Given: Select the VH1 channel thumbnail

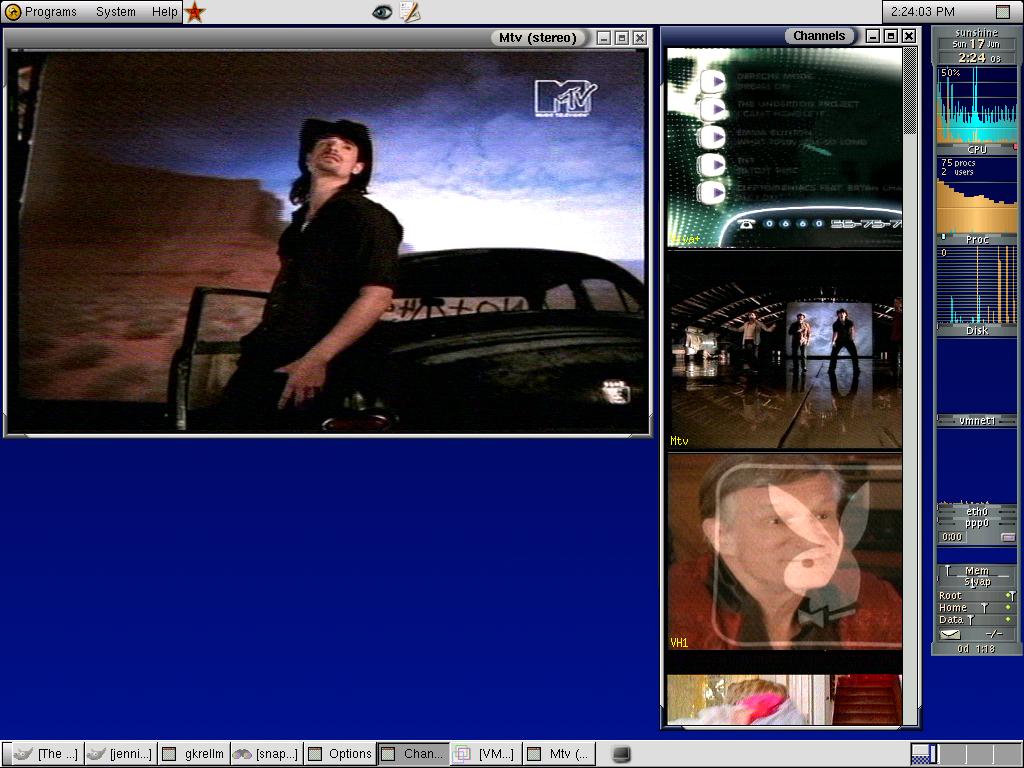Looking at the screenshot, I should pos(785,551).
